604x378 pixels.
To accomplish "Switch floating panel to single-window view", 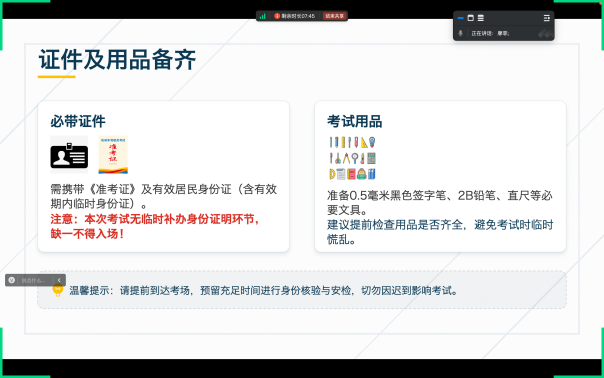I will click(x=470, y=18).
